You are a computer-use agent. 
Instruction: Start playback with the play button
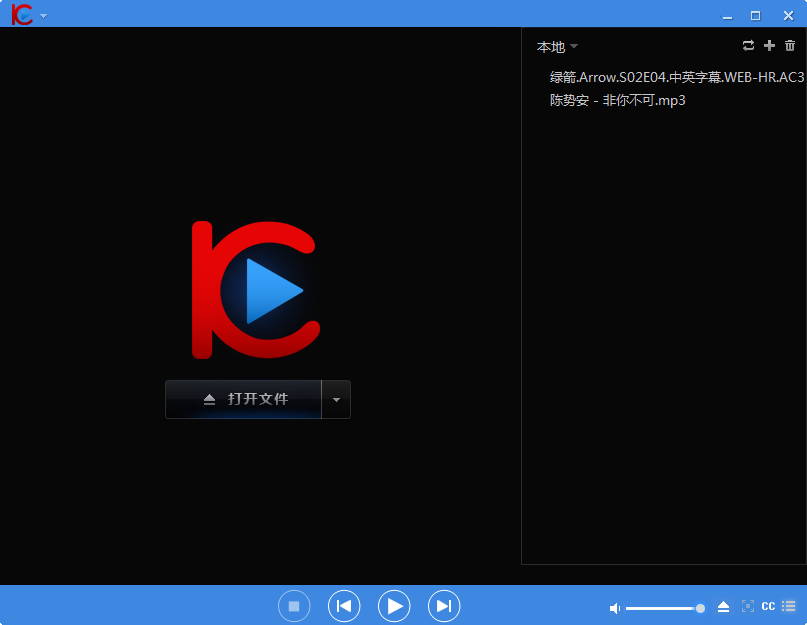pyautogui.click(x=394, y=606)
